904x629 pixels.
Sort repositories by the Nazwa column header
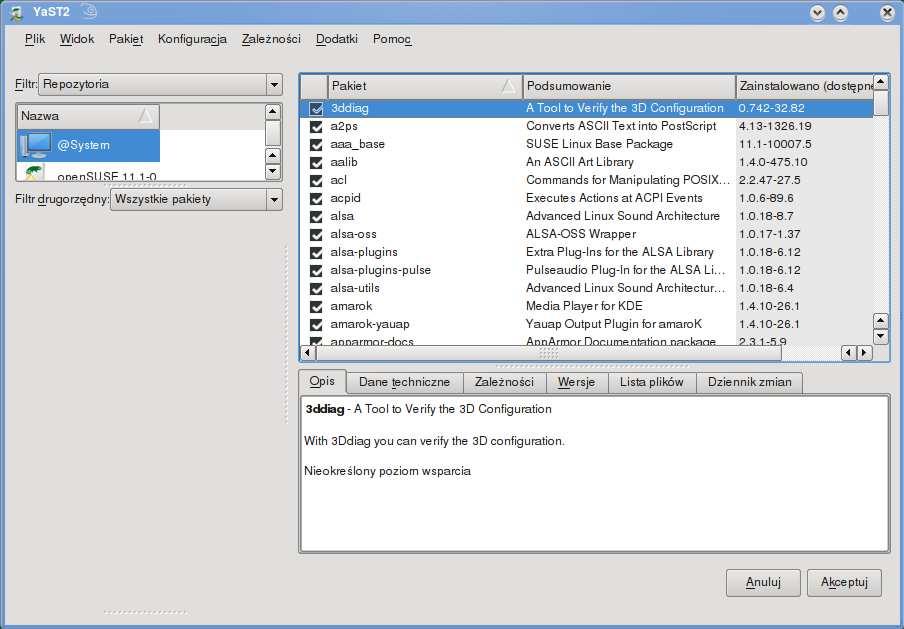click(88, 116)
